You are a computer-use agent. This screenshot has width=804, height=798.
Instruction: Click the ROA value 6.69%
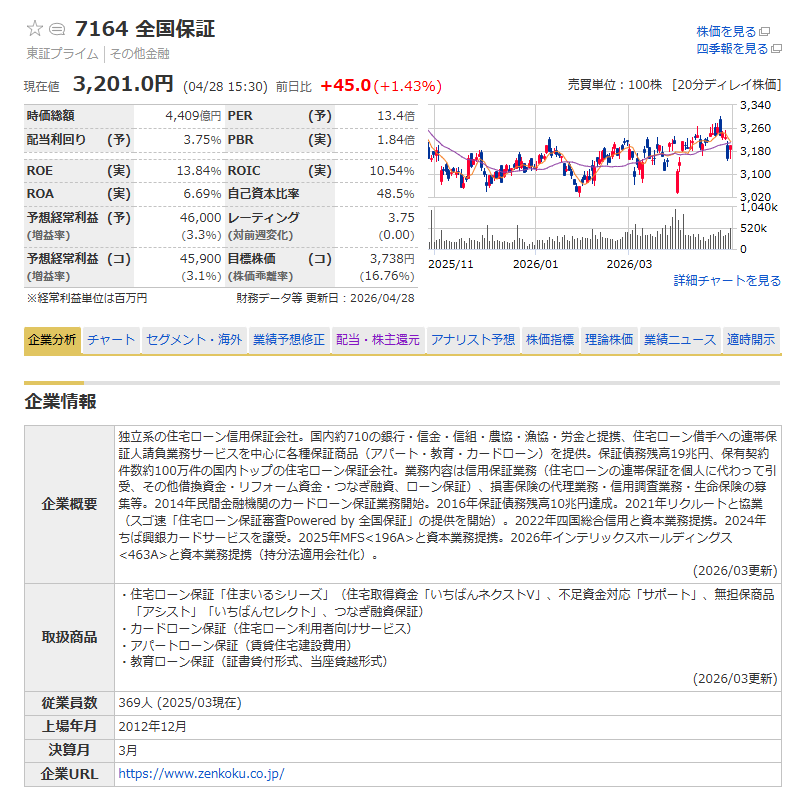pos(202,194)
